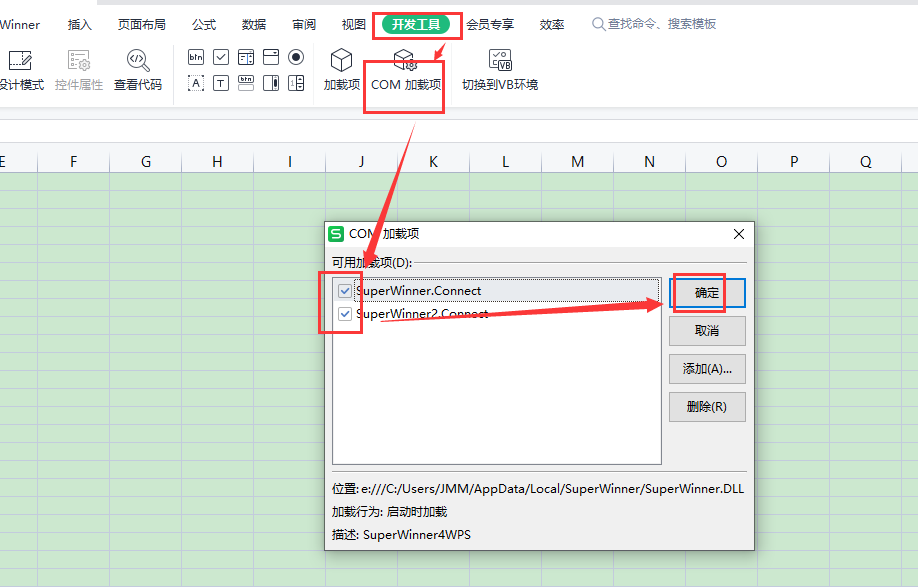The image size is (918, 587).
Task: Select column N header
Action: pyautogui.click(x=649, y=162)
